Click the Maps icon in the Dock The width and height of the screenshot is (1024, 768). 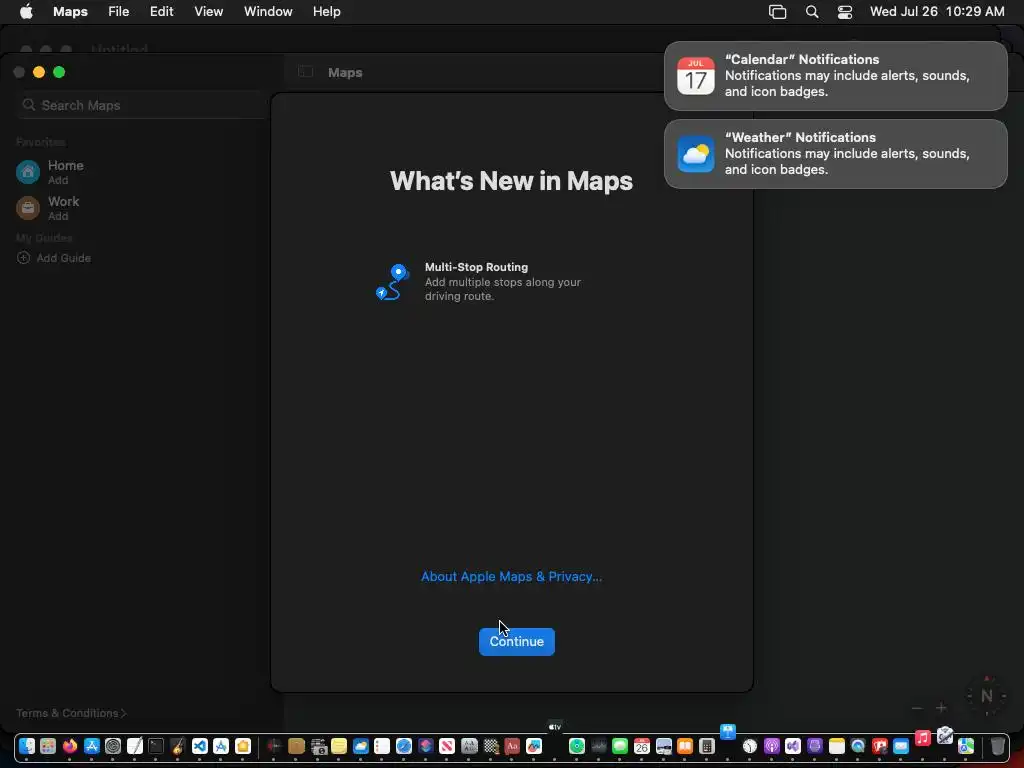(x=966, y=746)
